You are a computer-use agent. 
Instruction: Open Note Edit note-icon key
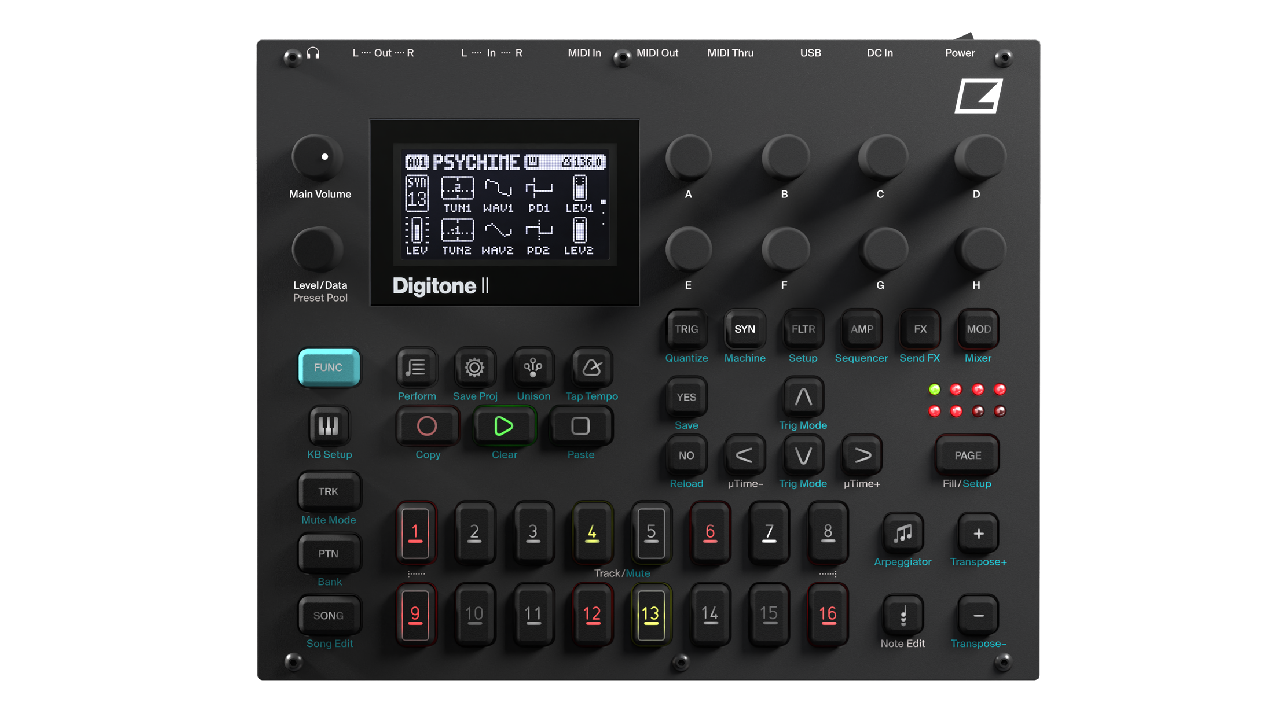(903, 615)
